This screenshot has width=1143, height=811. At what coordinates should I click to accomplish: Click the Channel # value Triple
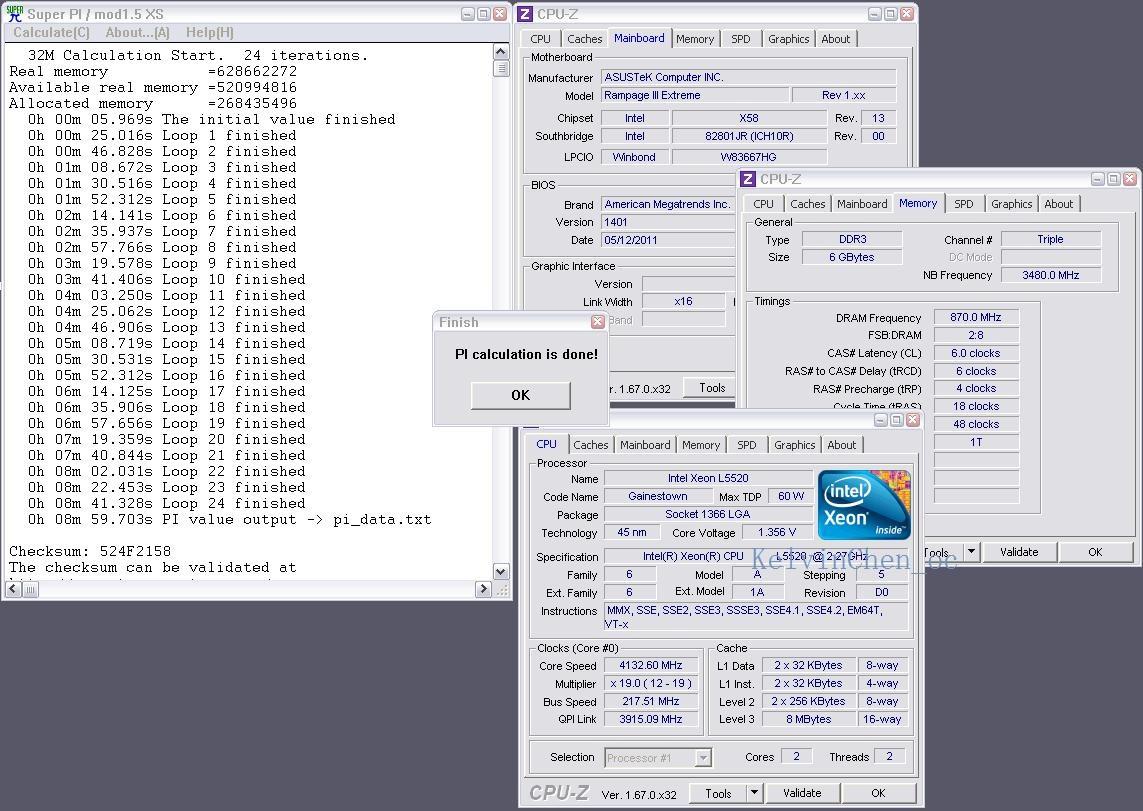click(1050, 239)
